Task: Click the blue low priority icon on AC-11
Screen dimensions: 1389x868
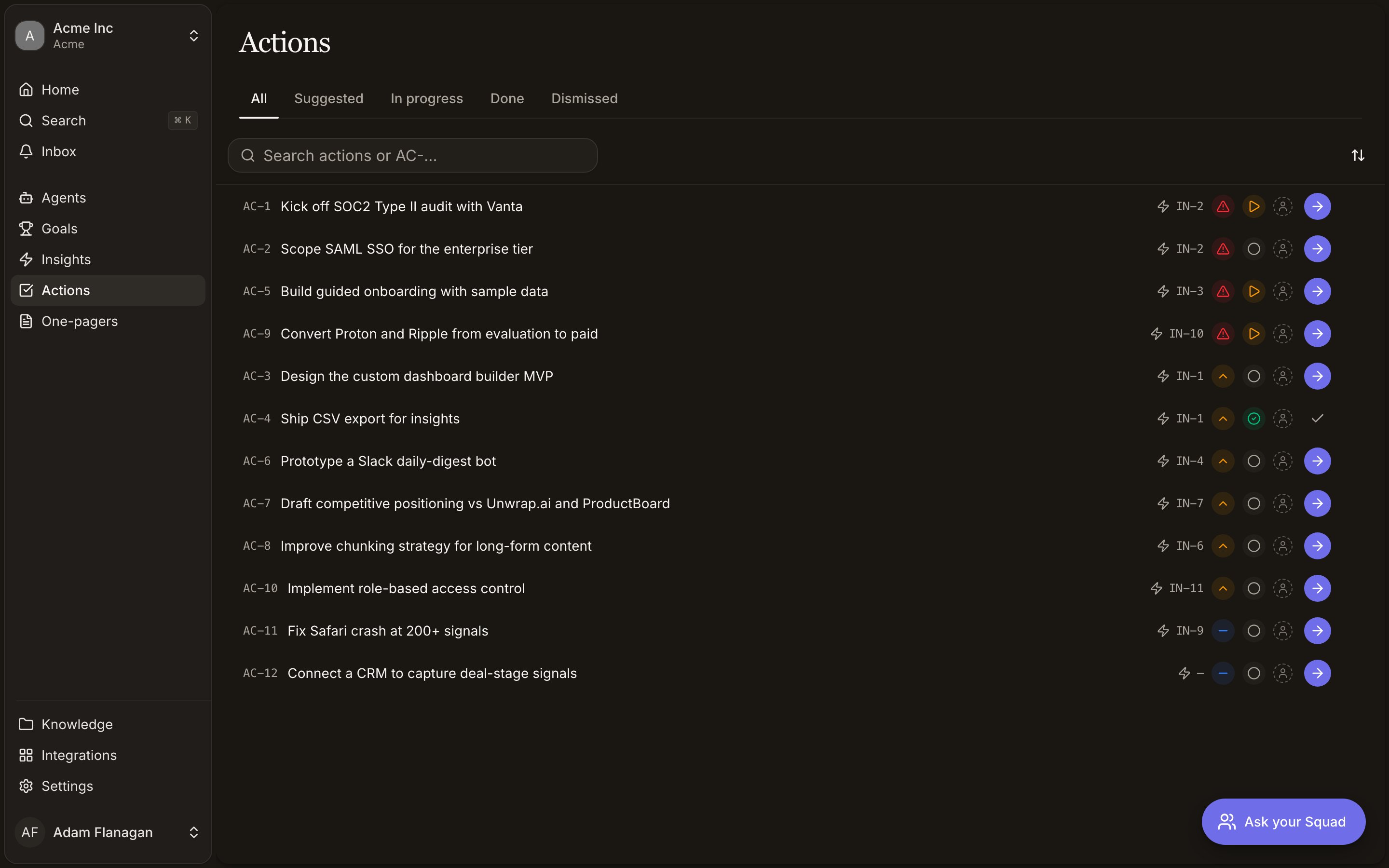Action: point(1223,631)
